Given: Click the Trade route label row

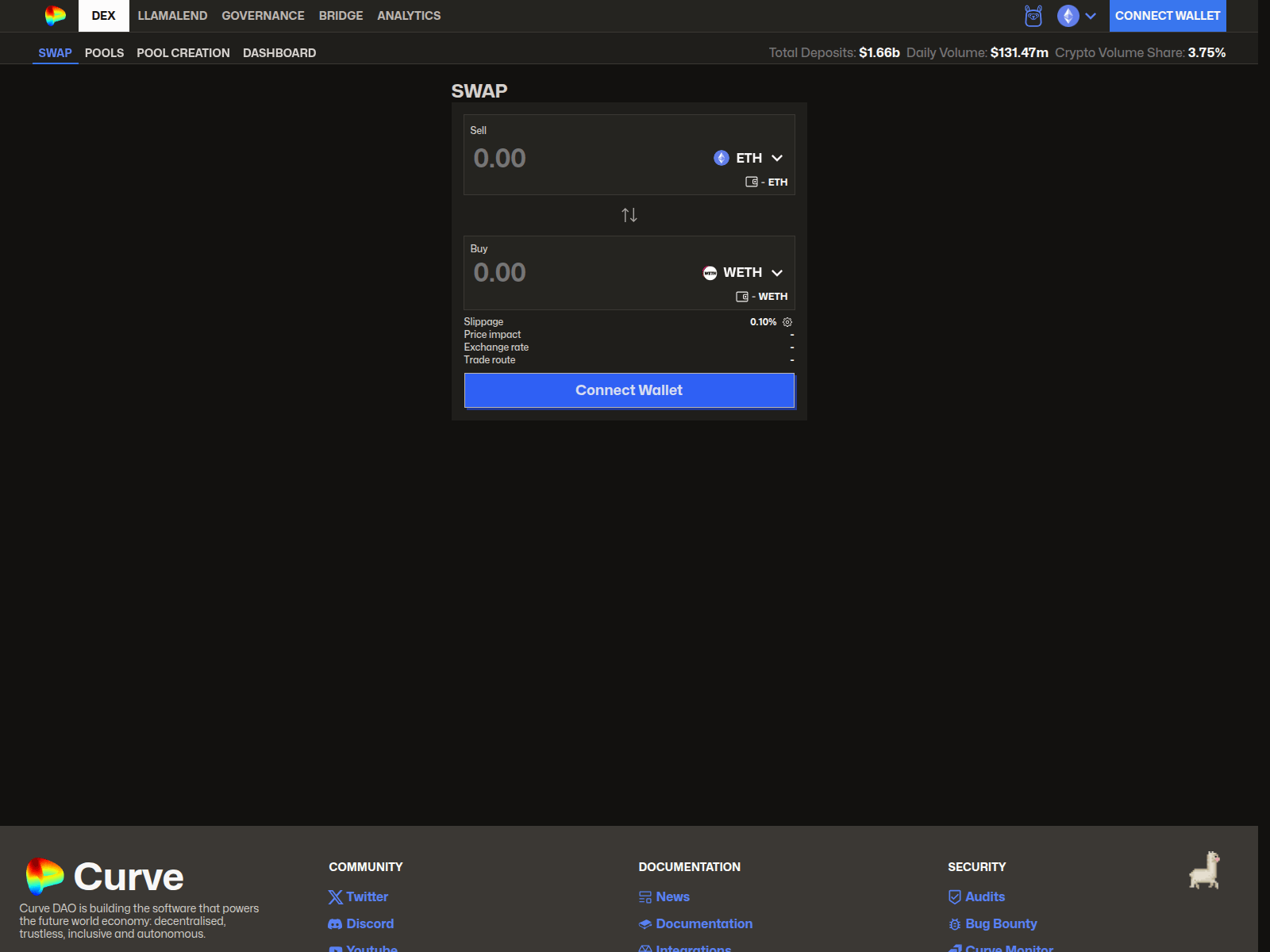Looking at the screenshot, I should 629,360.
